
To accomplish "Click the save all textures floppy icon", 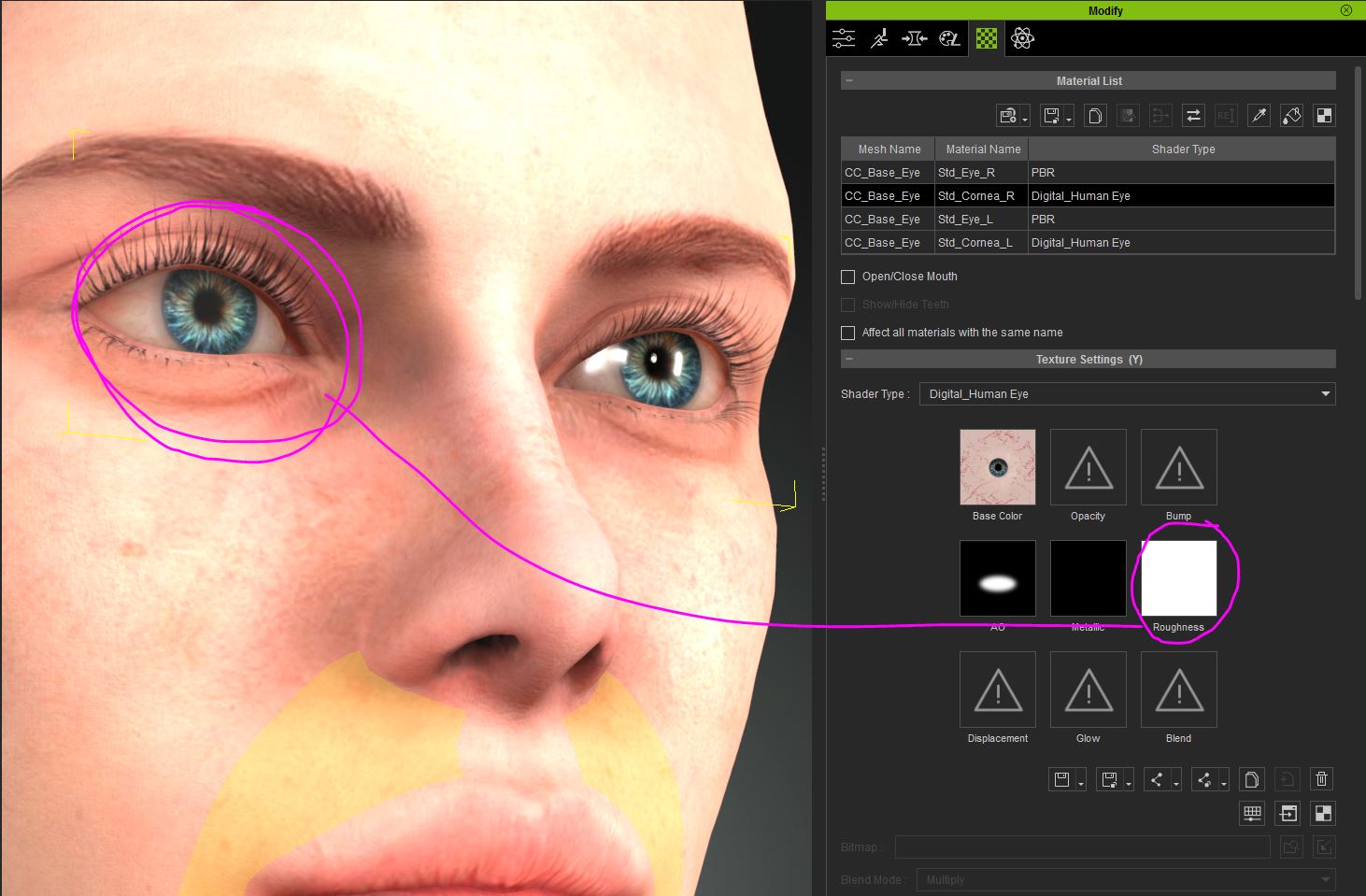I will 1110,779.
